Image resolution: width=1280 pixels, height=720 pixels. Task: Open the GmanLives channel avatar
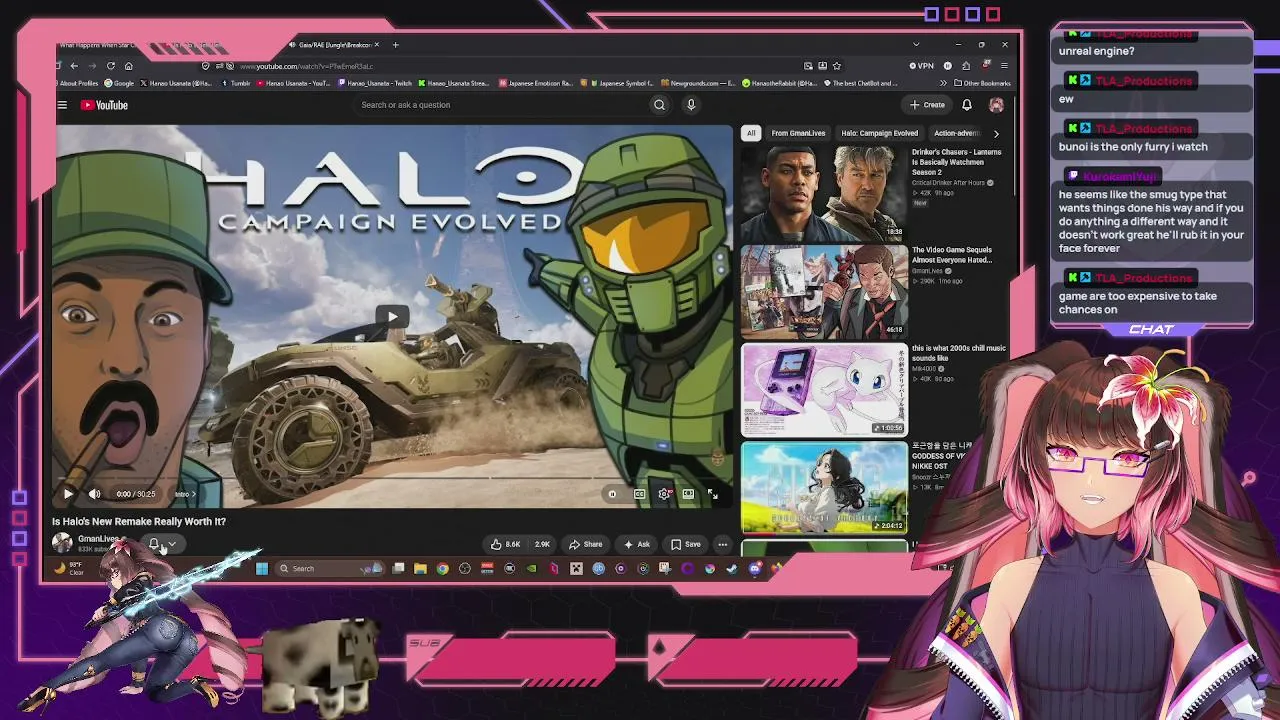(x=62, y=542)
